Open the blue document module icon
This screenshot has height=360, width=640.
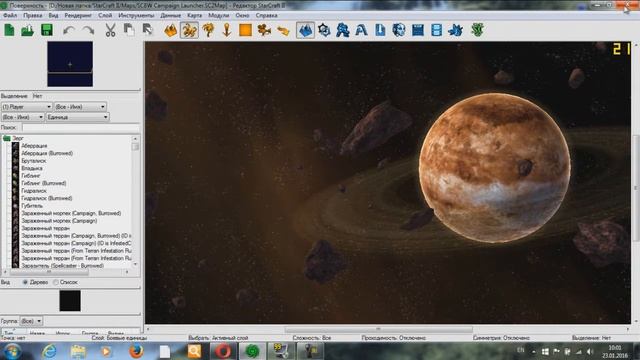pos(380,30)
